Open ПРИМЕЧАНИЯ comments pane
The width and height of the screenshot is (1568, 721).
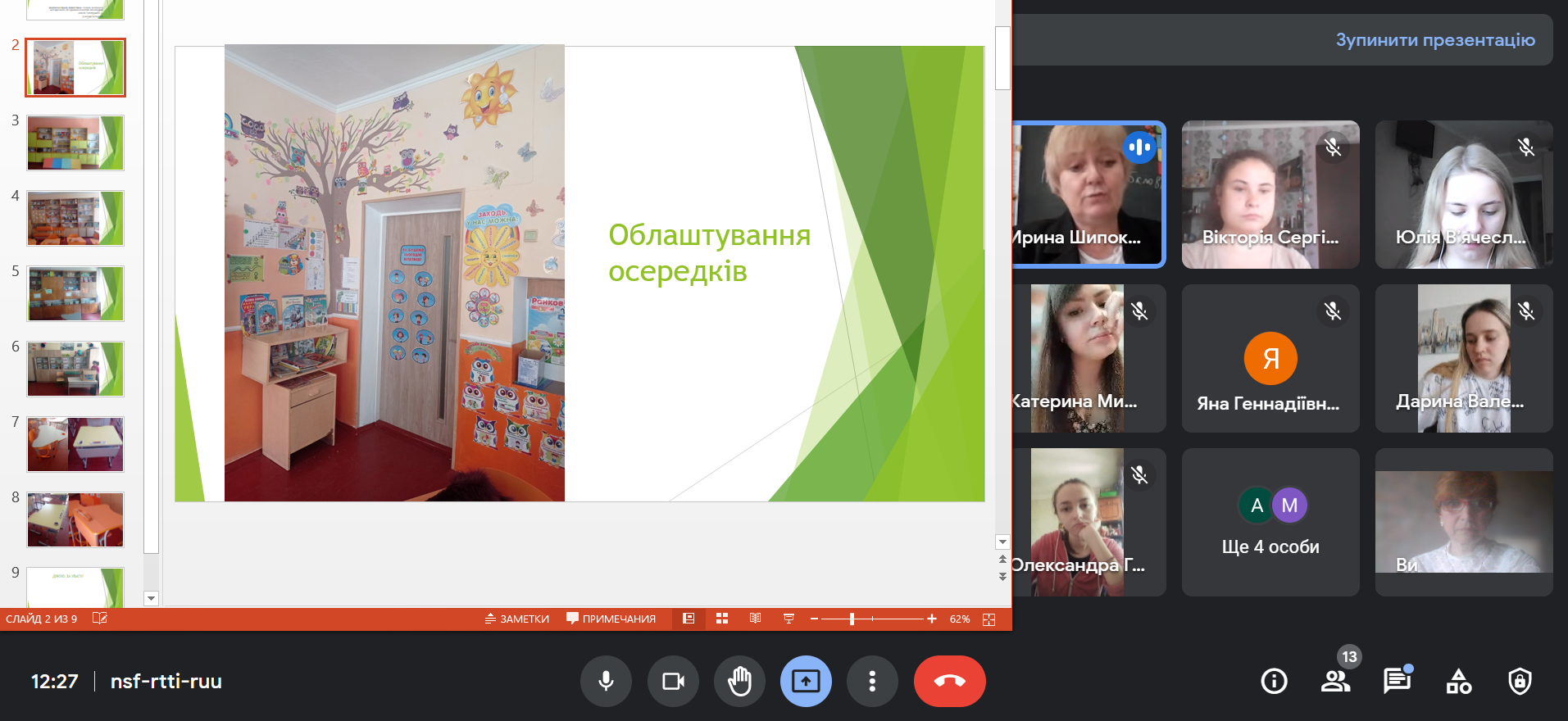point(611,619)
